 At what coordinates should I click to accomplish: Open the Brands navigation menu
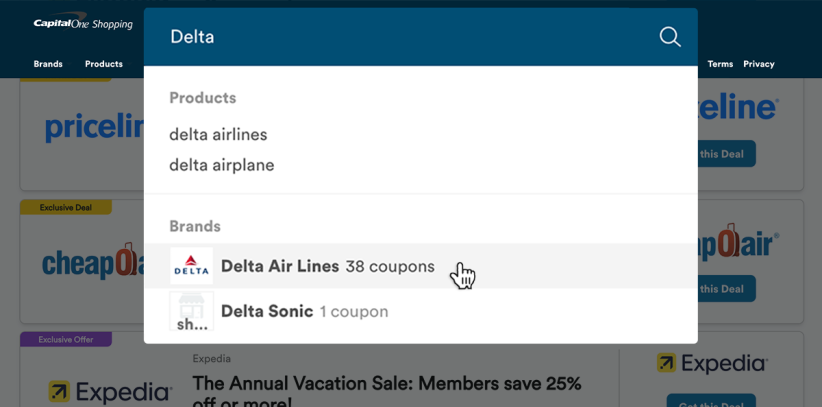click(48, 64)
